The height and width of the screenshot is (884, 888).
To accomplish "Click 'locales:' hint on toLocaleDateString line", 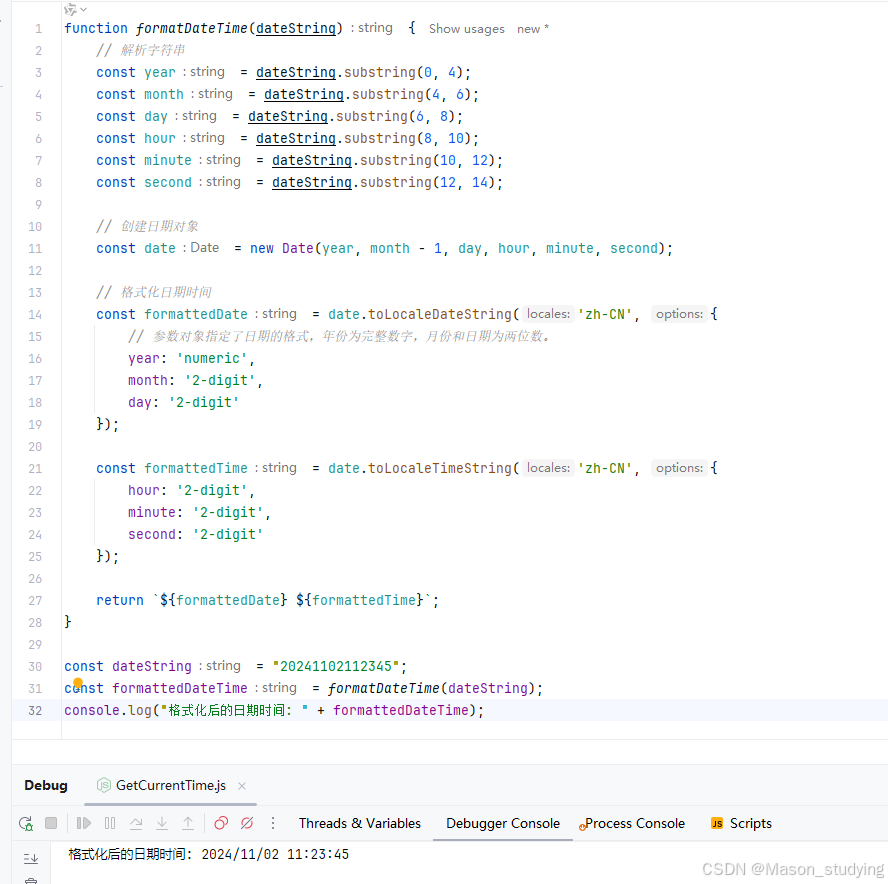I will pyautogui.click(x=548, y=314).
